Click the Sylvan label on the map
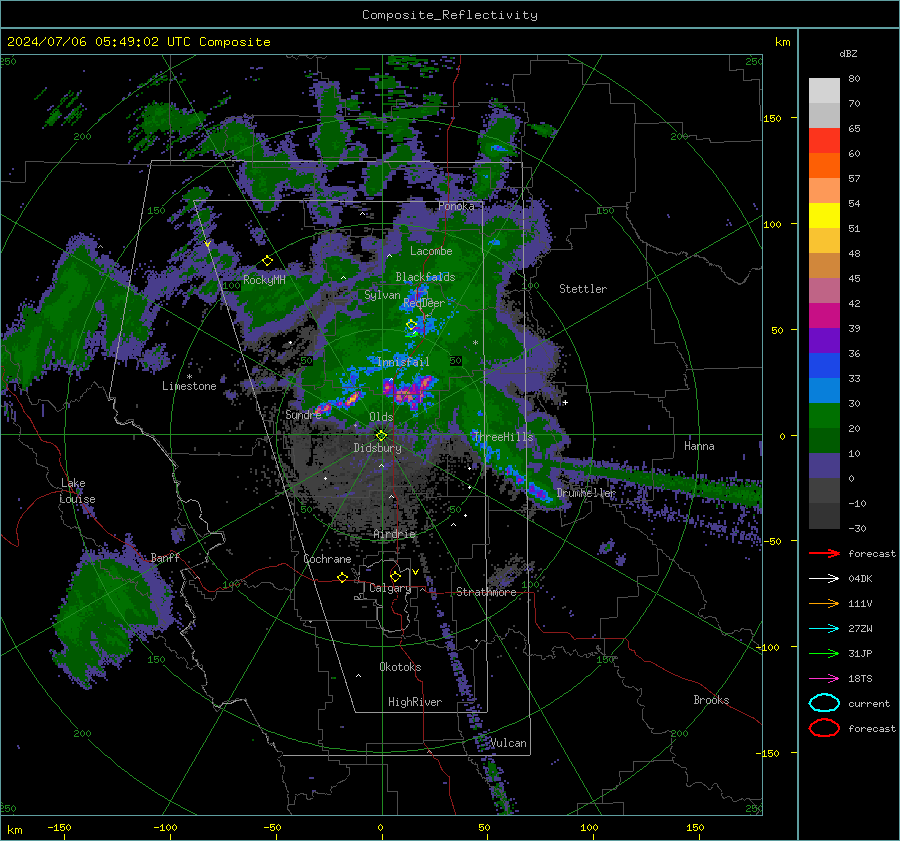Screen dimensions: 900x841 click(x=382, y=295)
